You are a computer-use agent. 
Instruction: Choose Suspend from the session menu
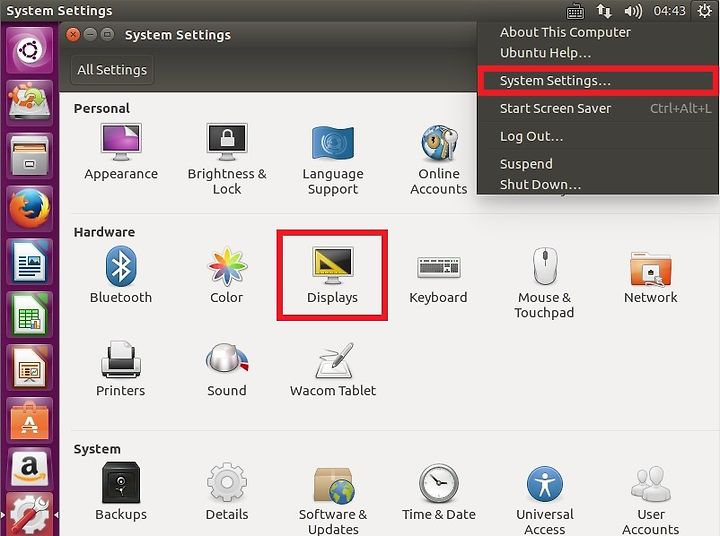coord(597,164)
